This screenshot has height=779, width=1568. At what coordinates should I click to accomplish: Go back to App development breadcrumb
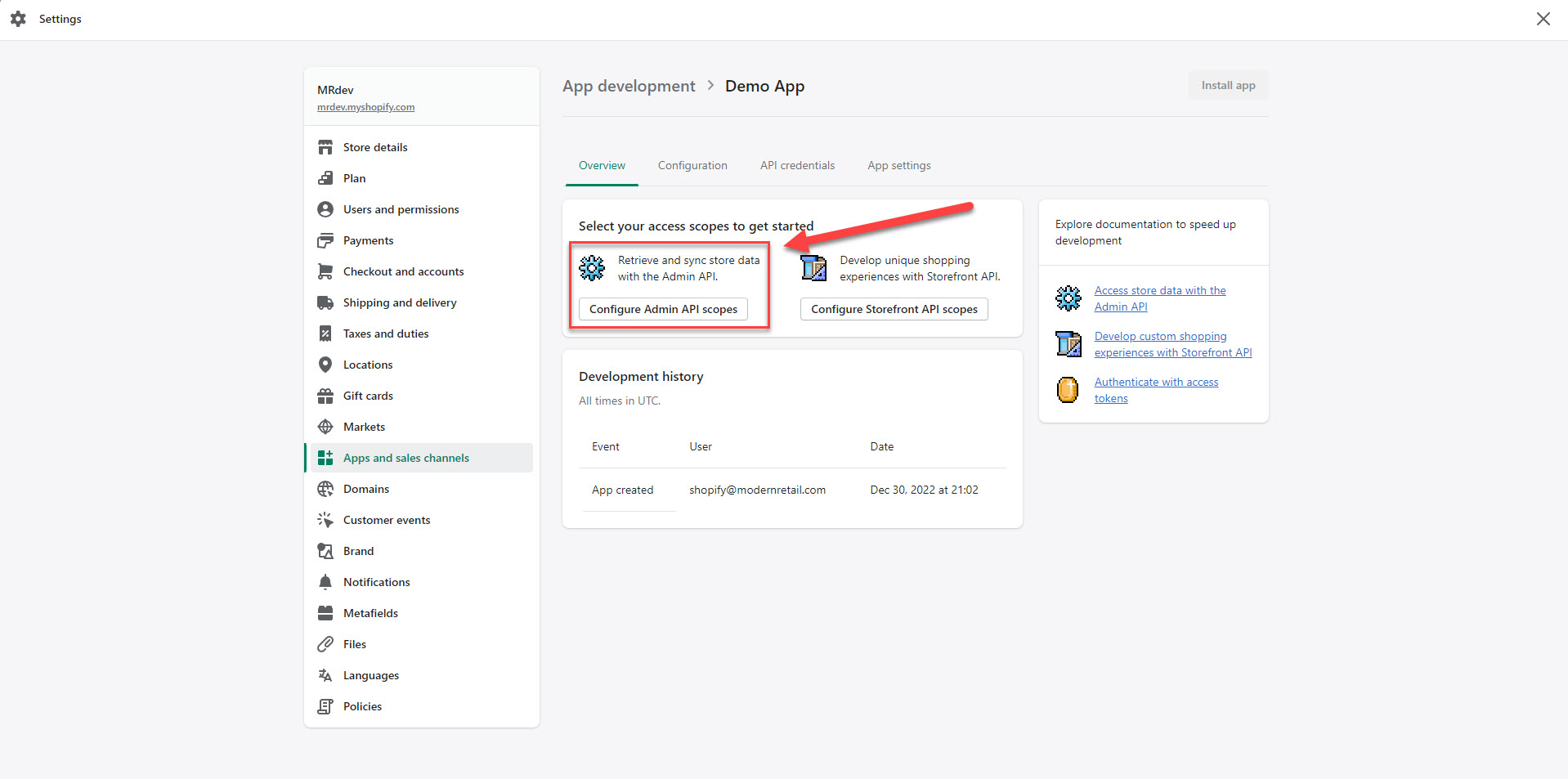[629, 86]
